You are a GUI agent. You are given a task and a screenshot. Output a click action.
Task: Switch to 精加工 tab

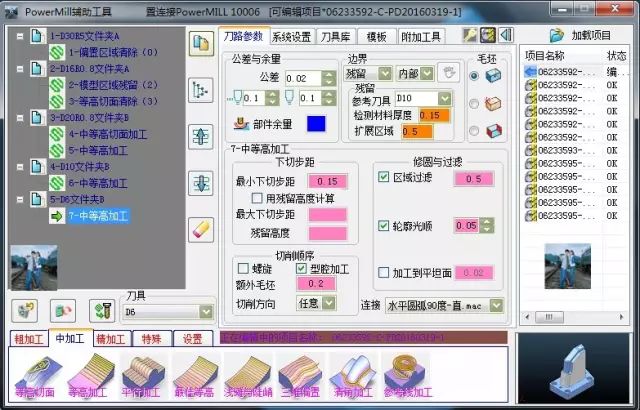[x=111, y=339]
